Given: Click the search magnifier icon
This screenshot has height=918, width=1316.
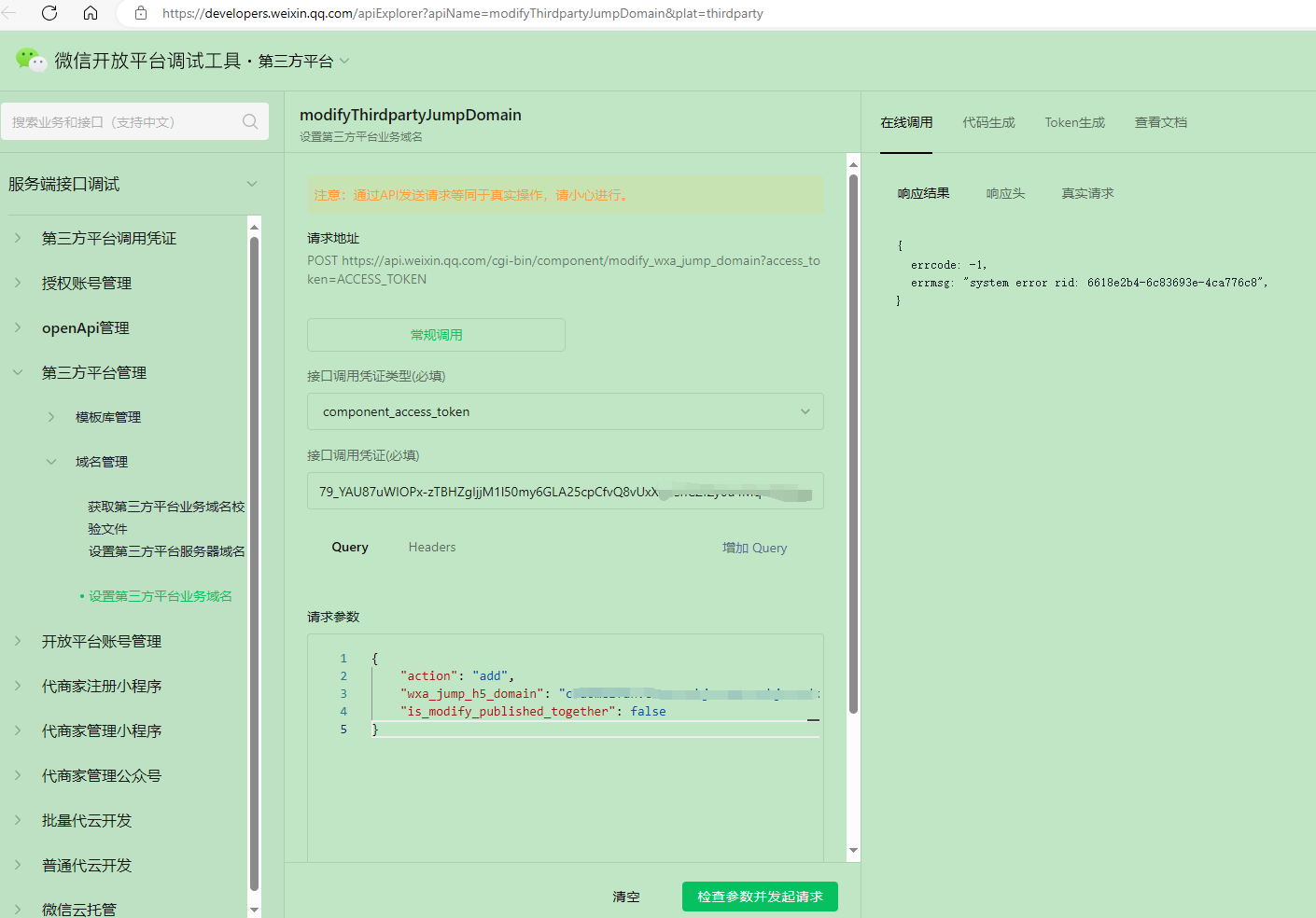Looking at the screenshot, I should click(250, 121).
